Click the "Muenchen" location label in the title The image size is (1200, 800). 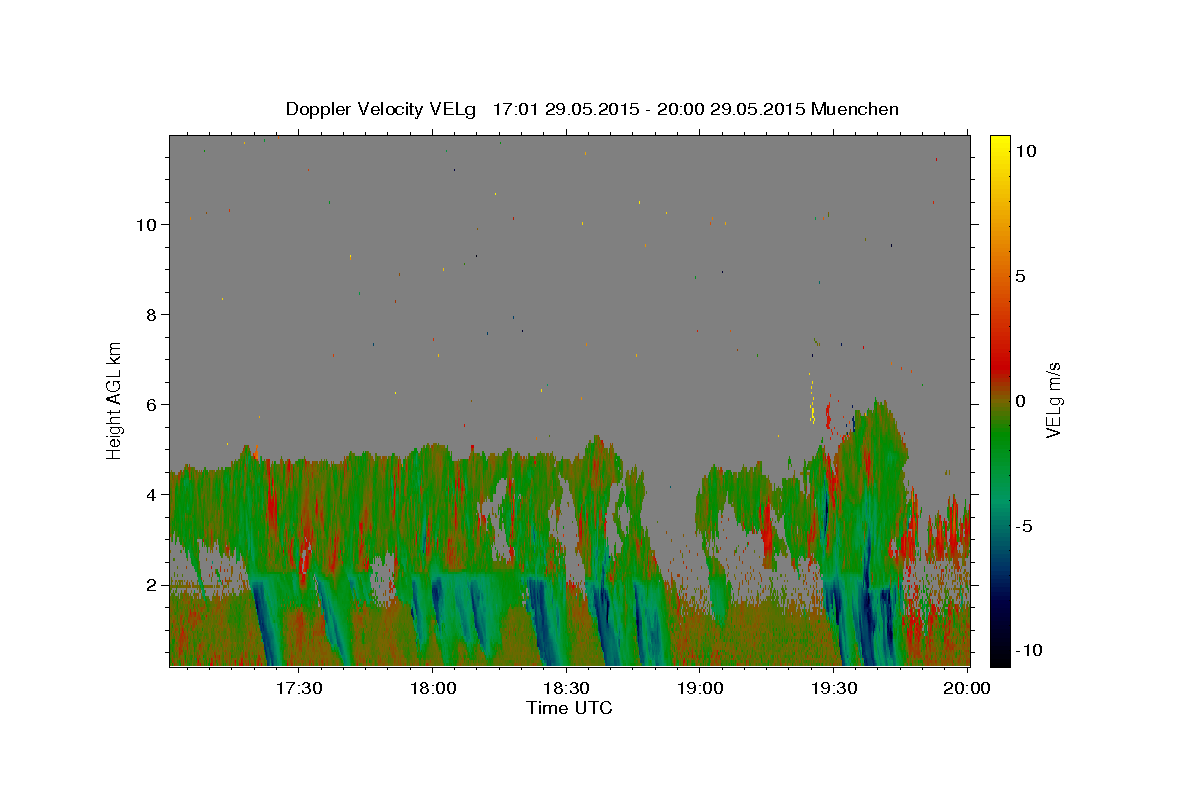tap(855, 109)
